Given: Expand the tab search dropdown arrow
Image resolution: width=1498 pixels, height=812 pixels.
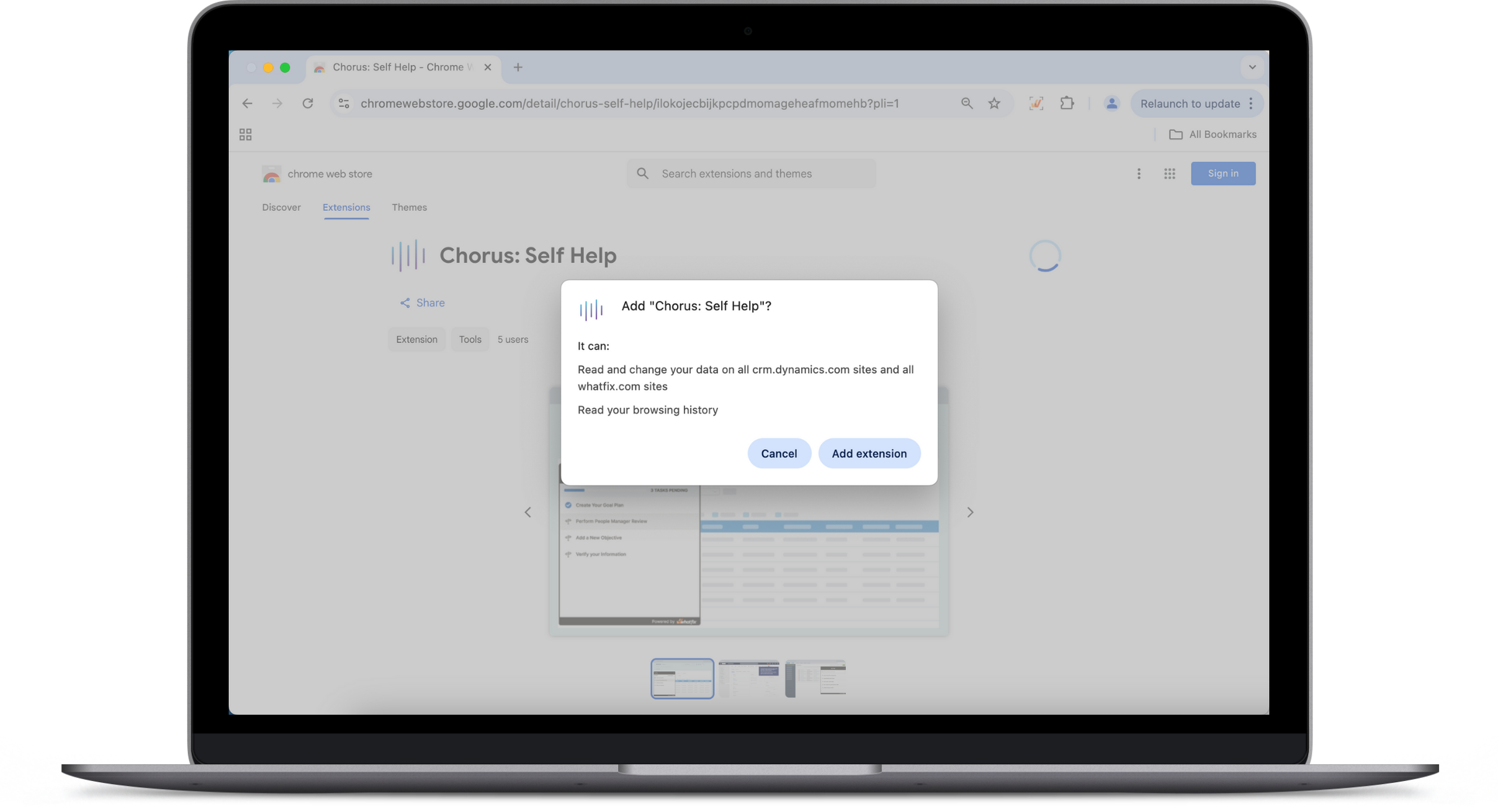Looking at the screenshot, I should tap(1252, 67).
